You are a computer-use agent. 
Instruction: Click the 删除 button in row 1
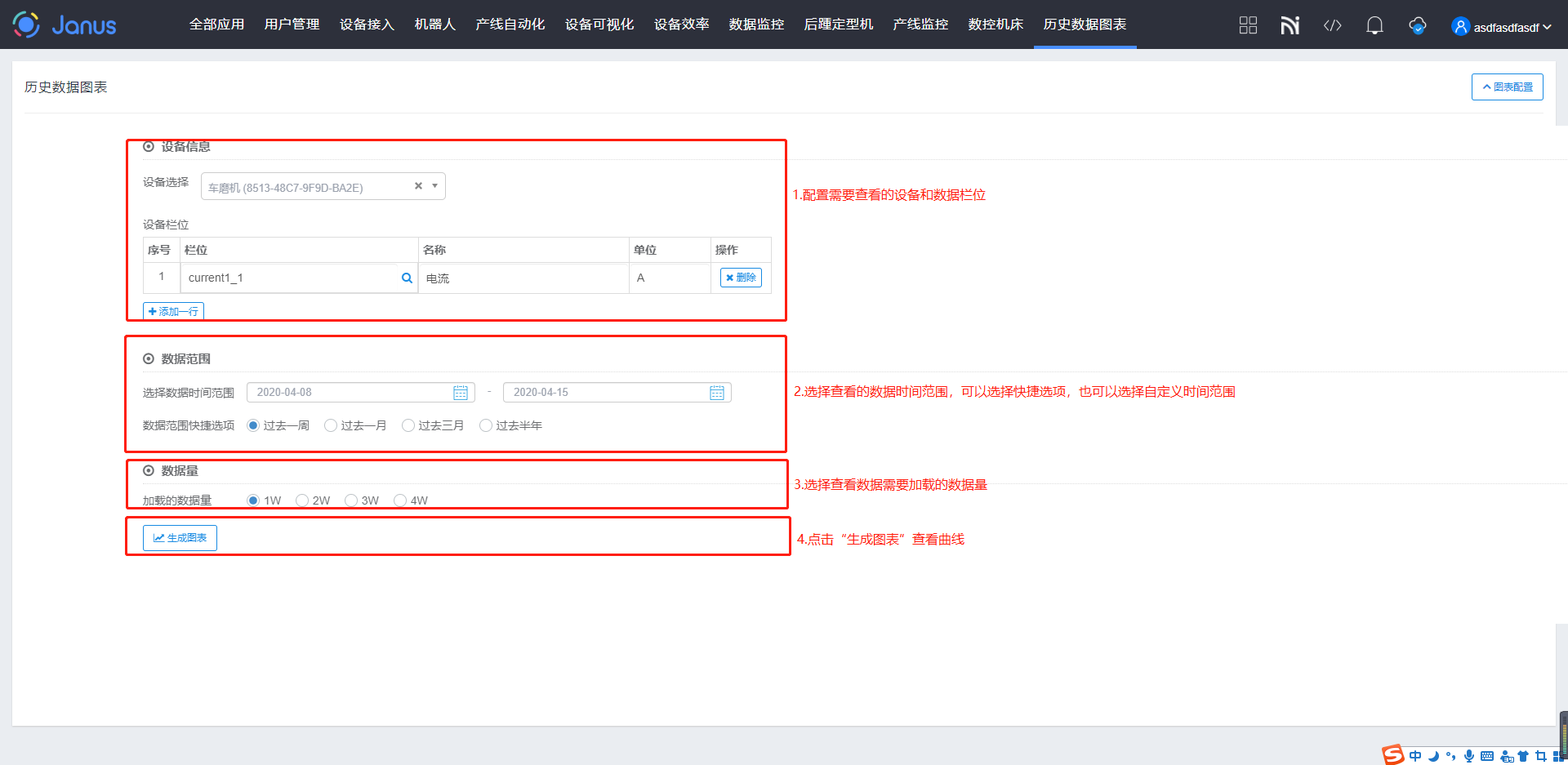tap(741, 278)
